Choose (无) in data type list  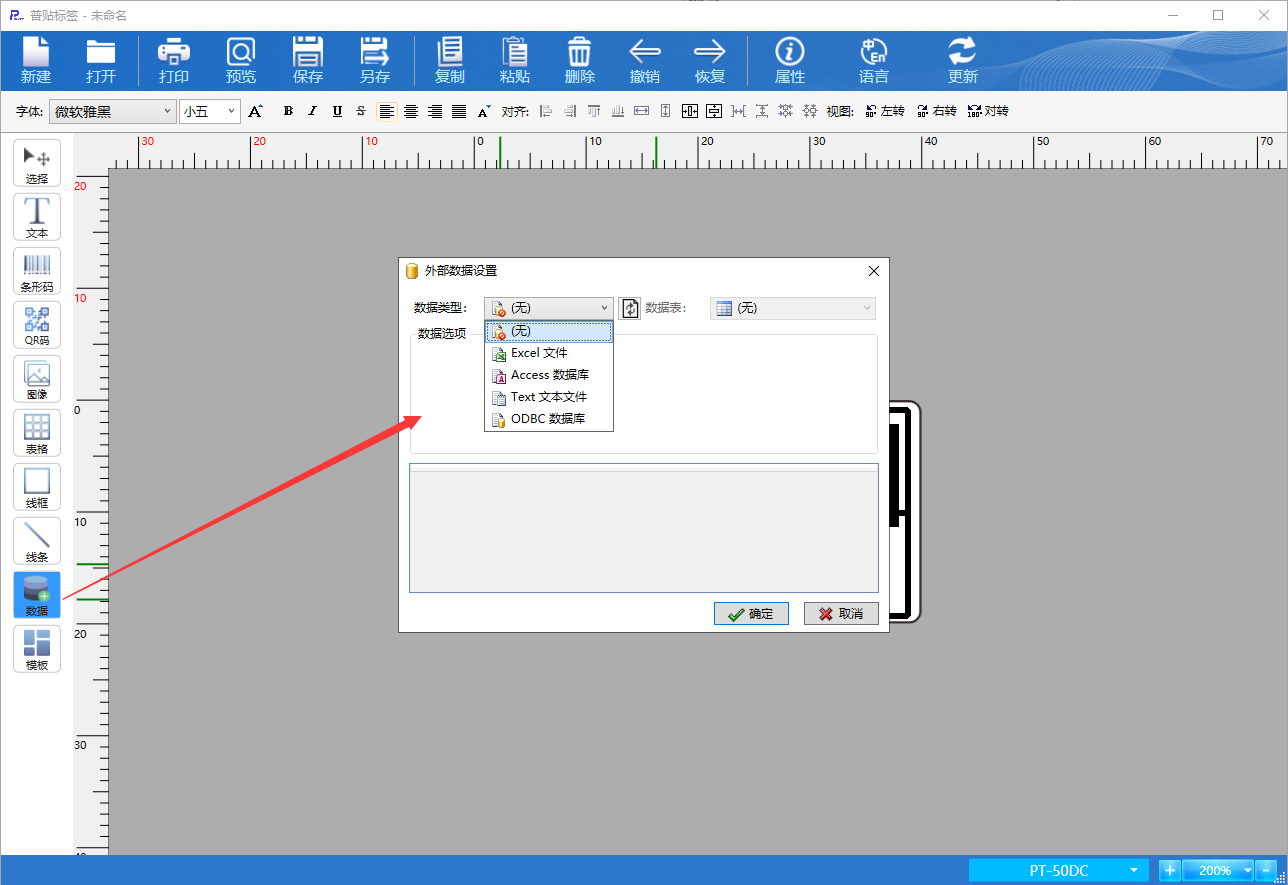point(549,331)
